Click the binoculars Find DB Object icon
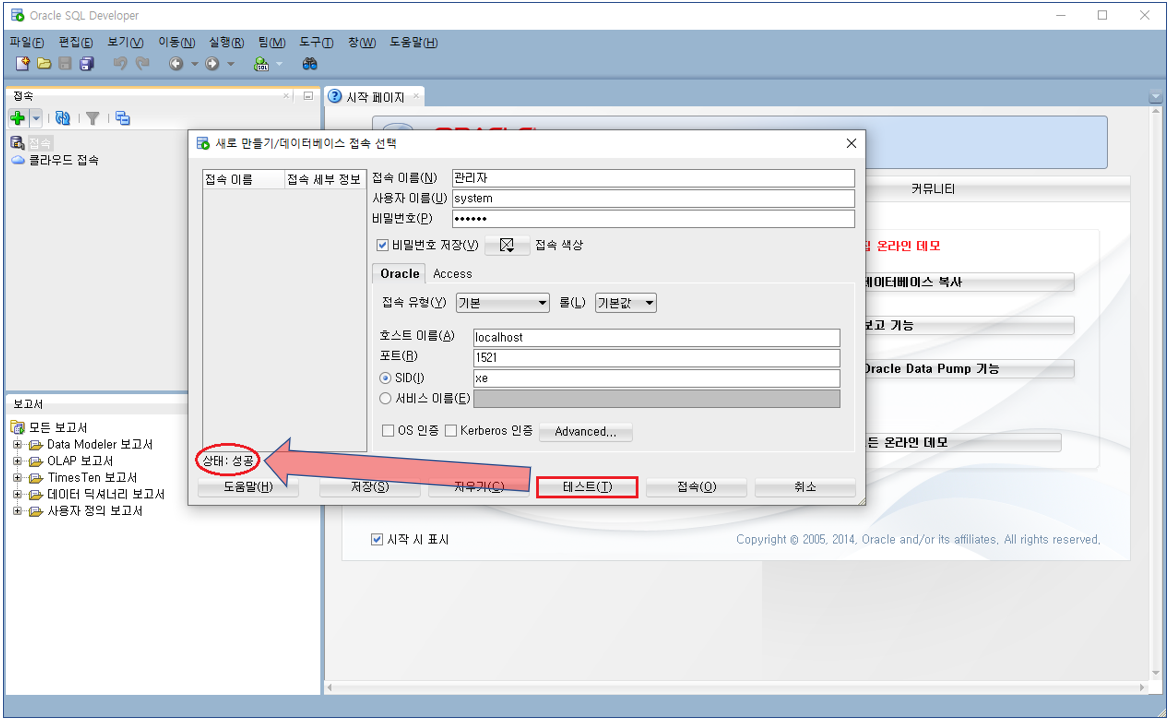This screenshot has width=1170, height=722. (x=310, y=64)
